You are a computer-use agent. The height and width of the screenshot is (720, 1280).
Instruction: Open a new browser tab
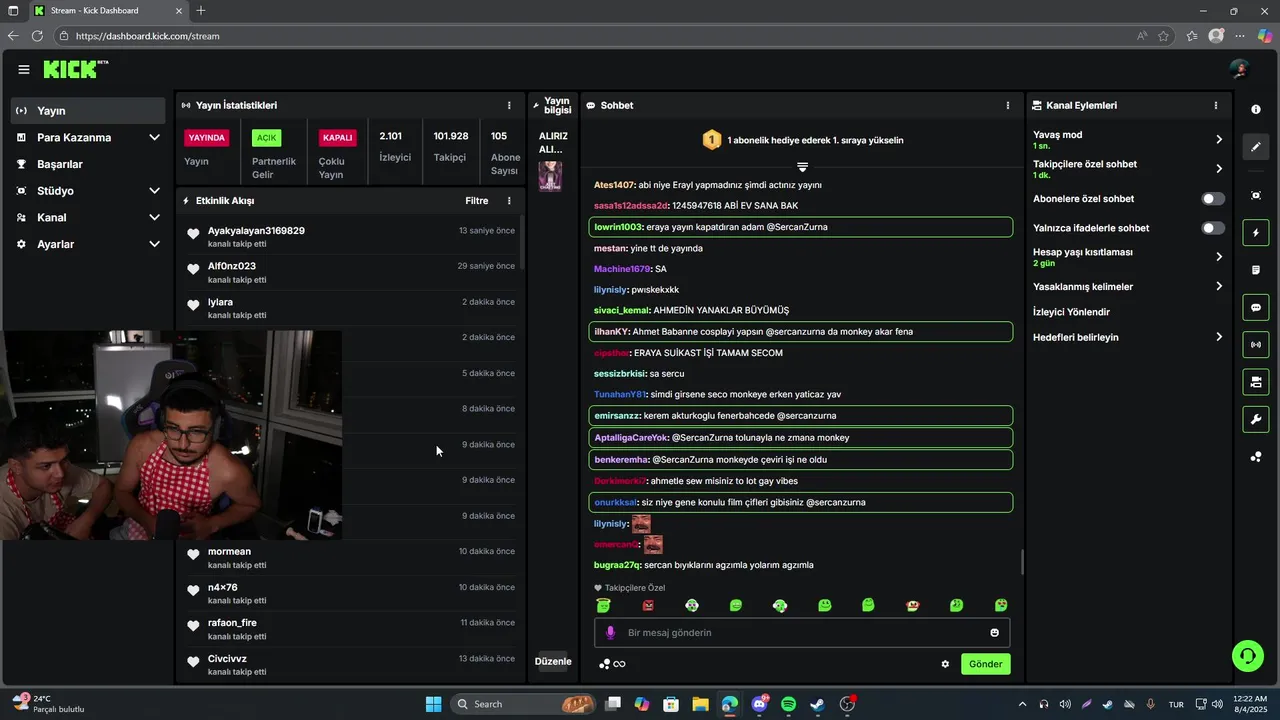point(201,11)
